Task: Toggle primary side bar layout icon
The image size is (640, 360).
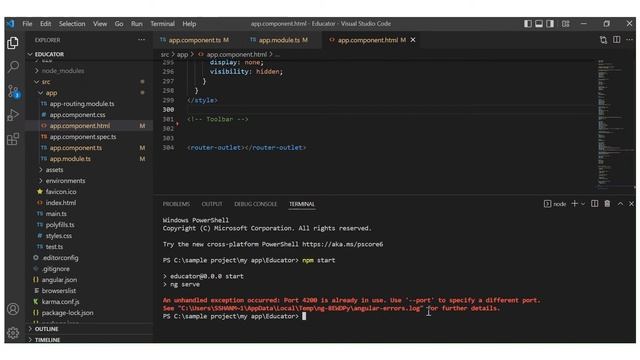Action: click(x=528, y=24)
